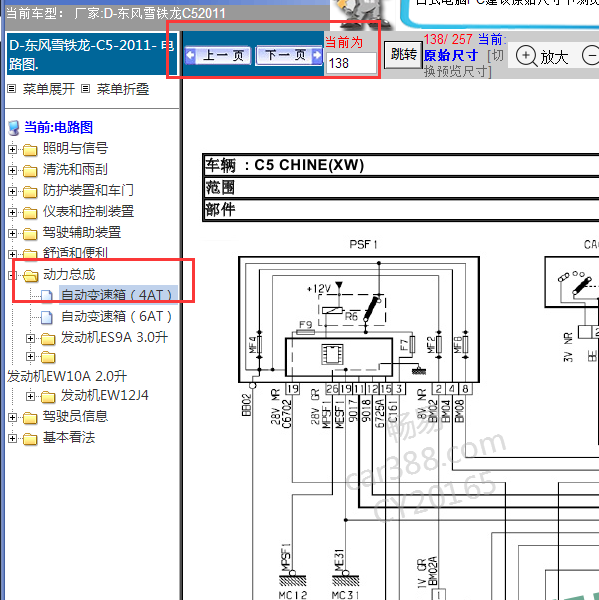Click the page number input showing 138

pos(351,63)
